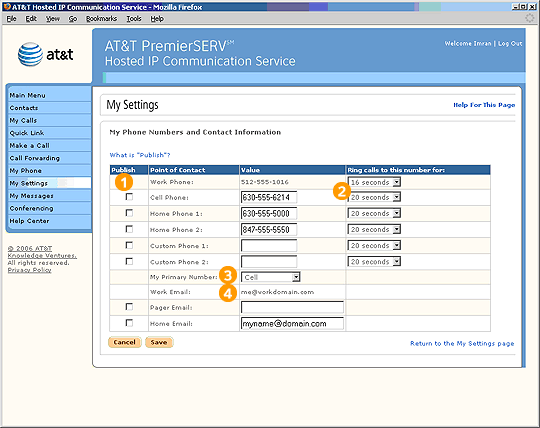Click the work email me@workdomain.com text
This screenshot has width=540, height=428.
(x=278, y=292)
